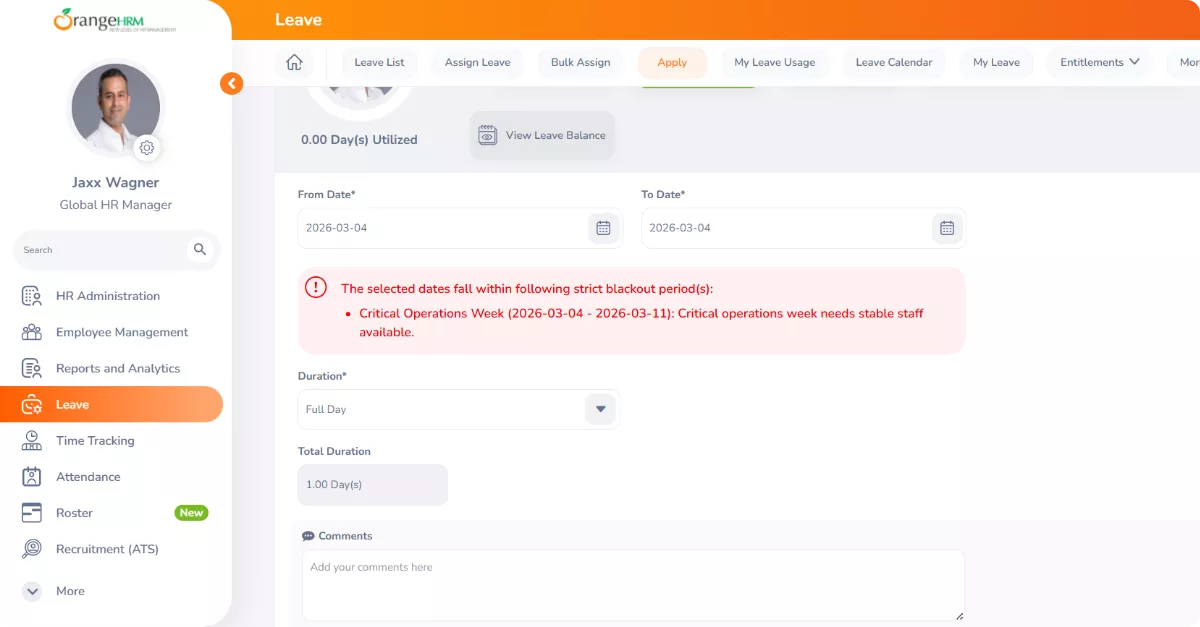Click the View Leave Balance button
Viewport: 1200px width, 627px height.
click(542, 136)
